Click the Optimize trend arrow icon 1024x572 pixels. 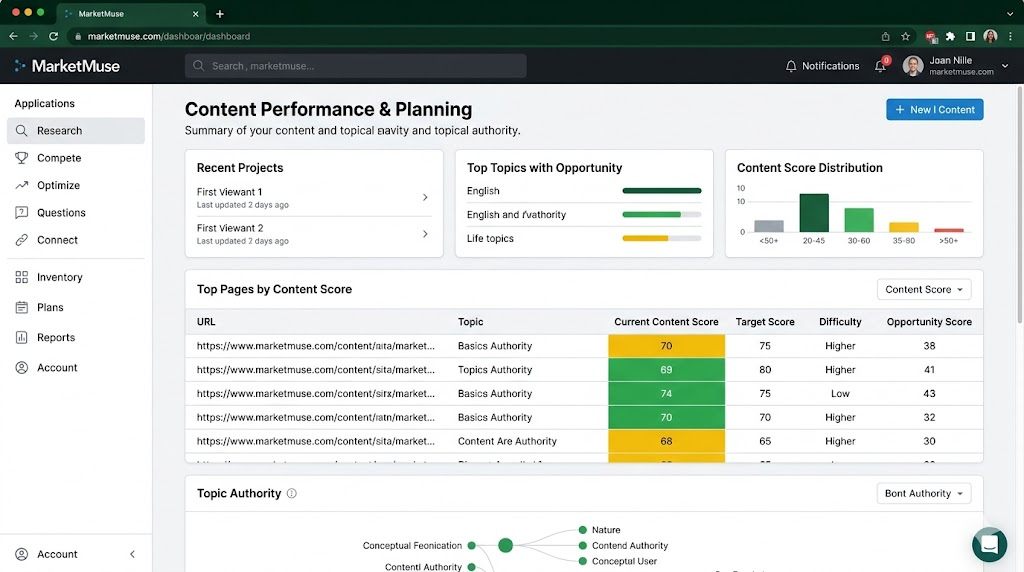[x=22, y=185]
